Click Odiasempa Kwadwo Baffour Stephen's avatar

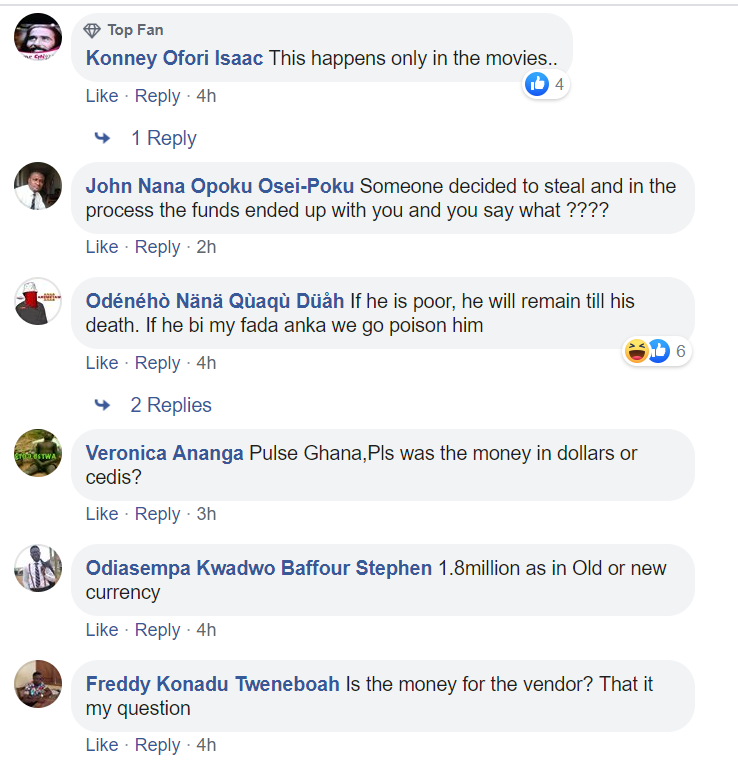click(39, 568)
